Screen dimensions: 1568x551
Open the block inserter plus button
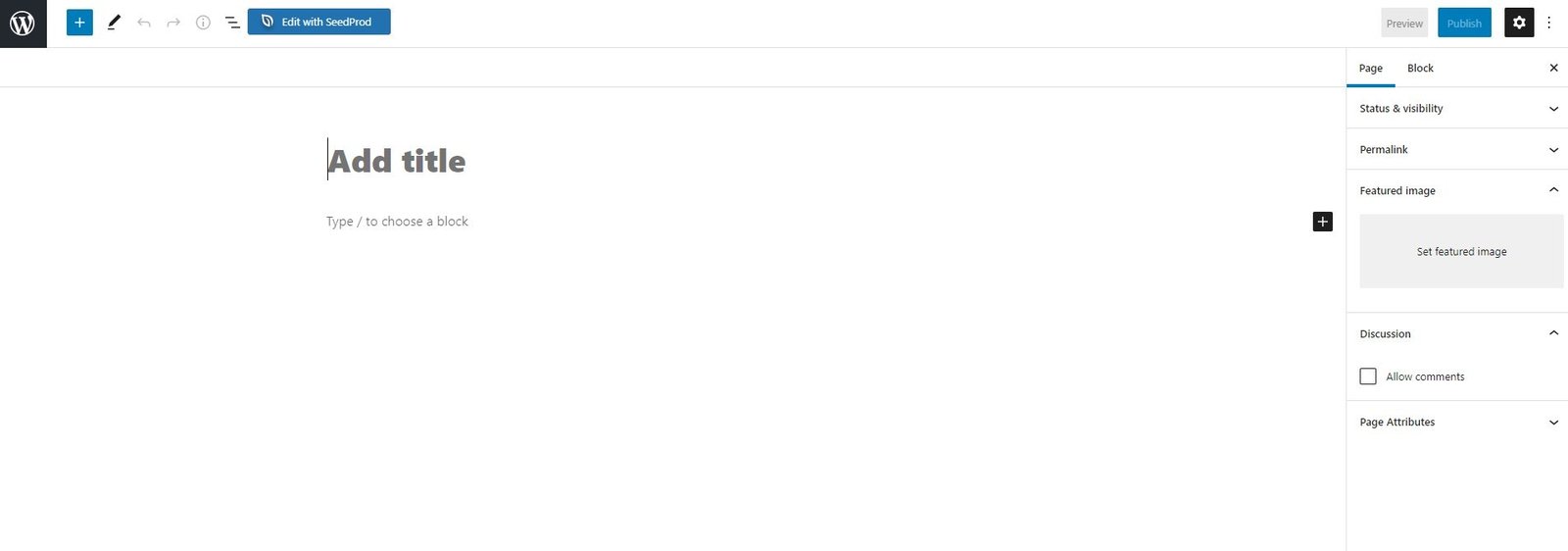tap(79, 22)
